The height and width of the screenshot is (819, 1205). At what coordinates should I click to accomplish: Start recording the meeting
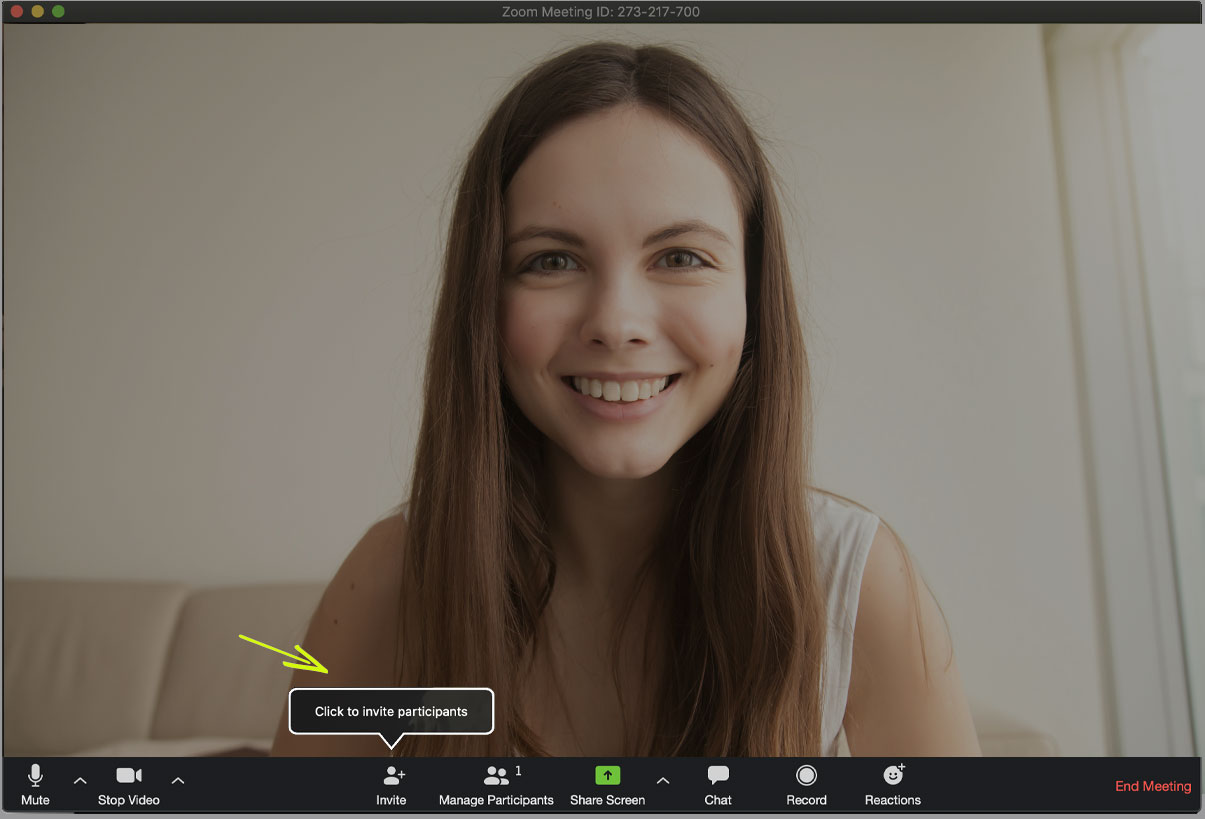(x=806, y=785)
